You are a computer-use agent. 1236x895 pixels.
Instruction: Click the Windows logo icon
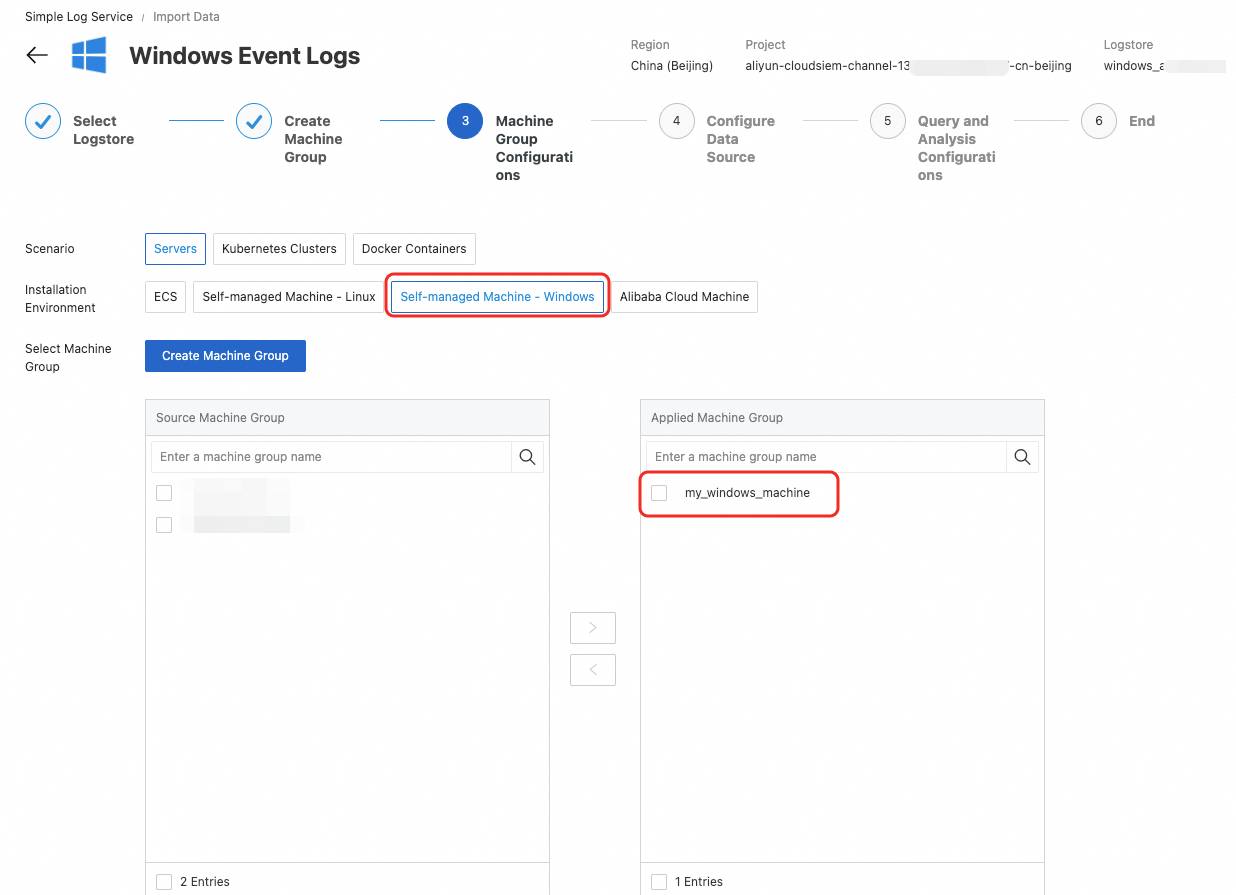click(x=89, y=55)
